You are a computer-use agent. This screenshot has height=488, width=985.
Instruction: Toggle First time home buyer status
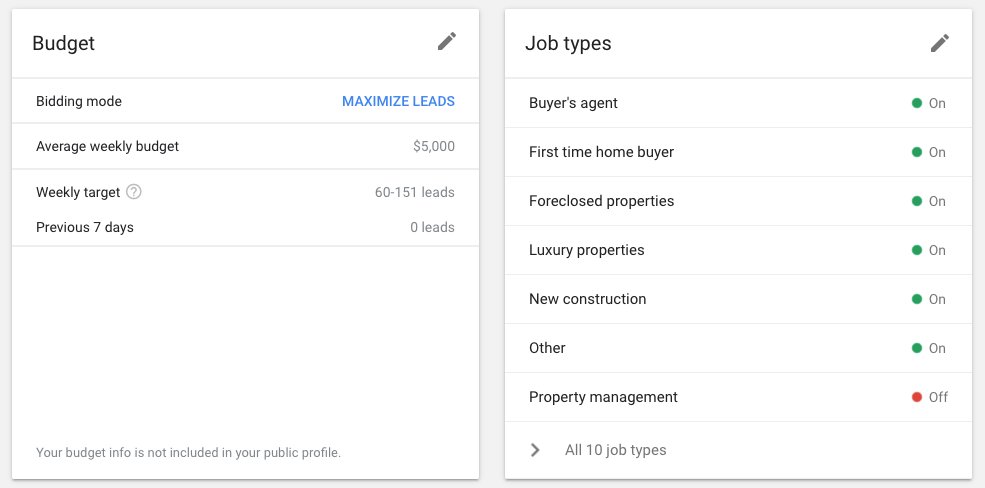(928, 152)
